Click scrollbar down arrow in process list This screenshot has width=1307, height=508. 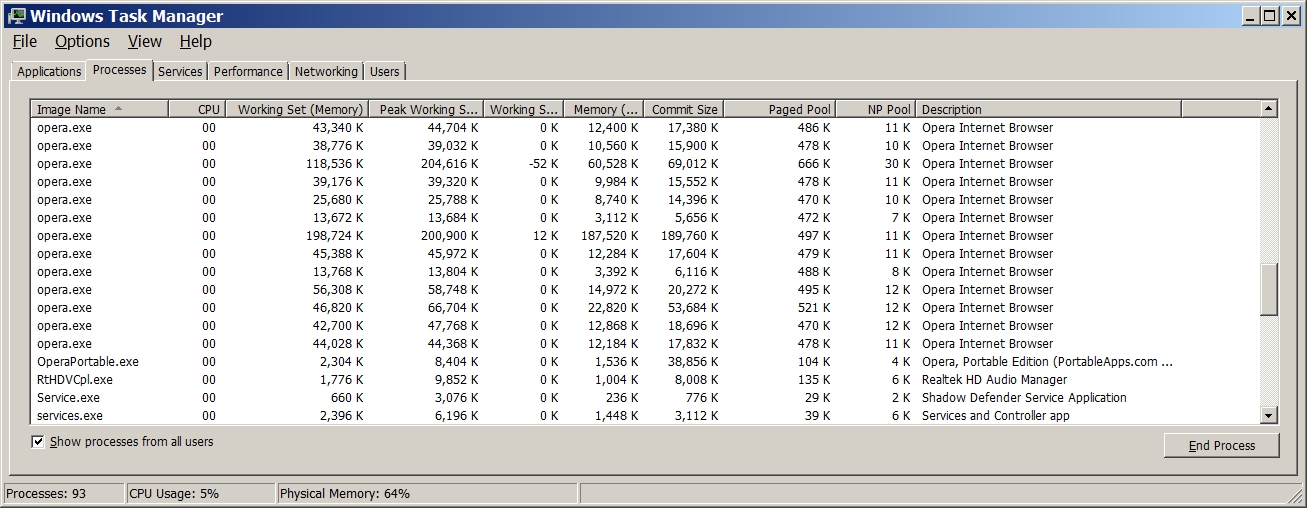click(1269, 415)
